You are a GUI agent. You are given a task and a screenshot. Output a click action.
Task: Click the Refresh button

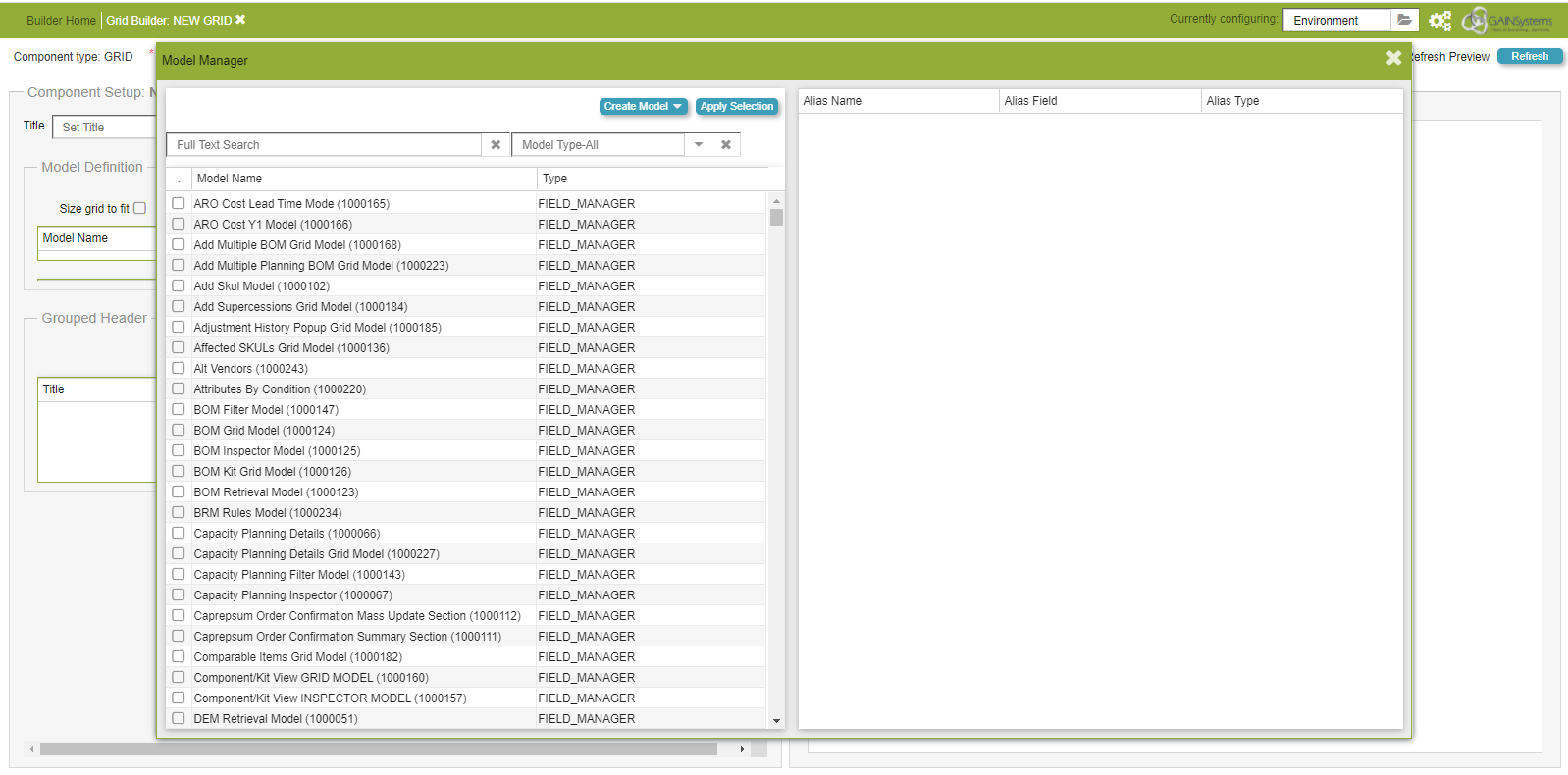1529,57
